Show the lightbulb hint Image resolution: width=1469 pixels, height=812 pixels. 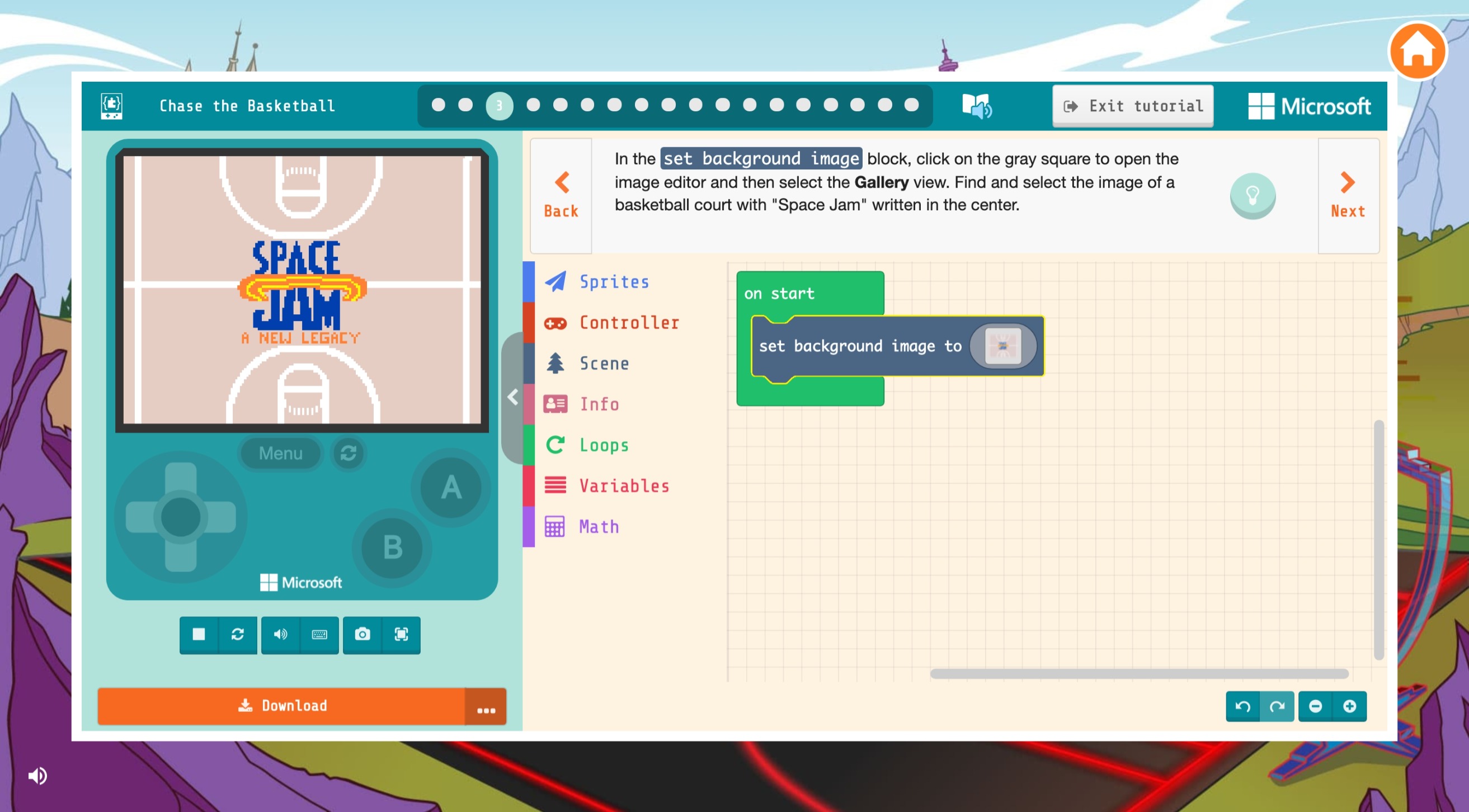click(x=1253, y=196)
